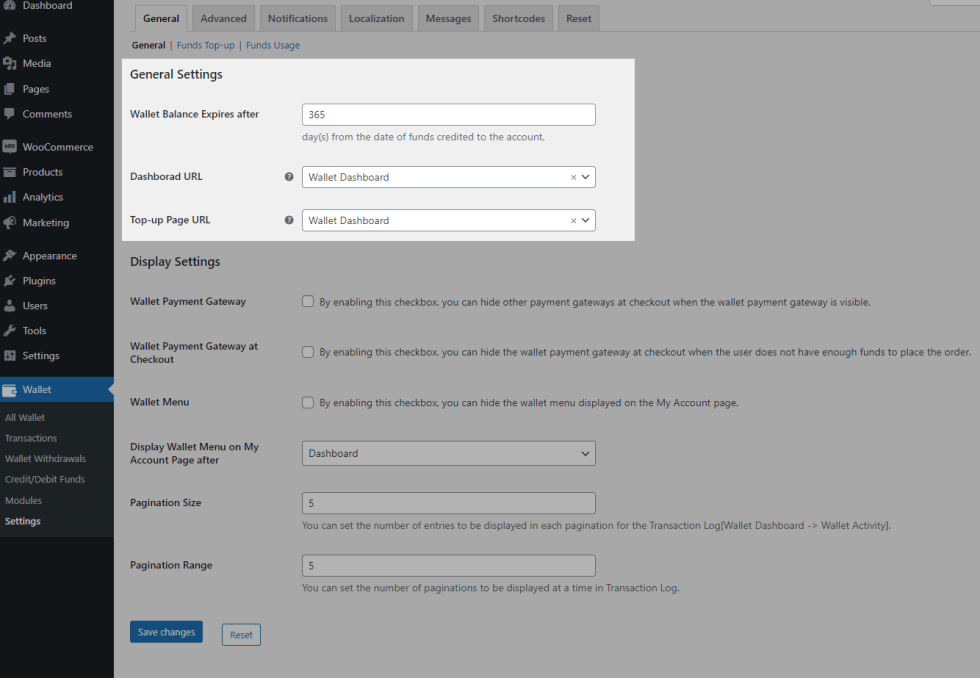Click the Posts pin icon in sidebar
Screen dimensions: 980x678
[x=10, y=38]
